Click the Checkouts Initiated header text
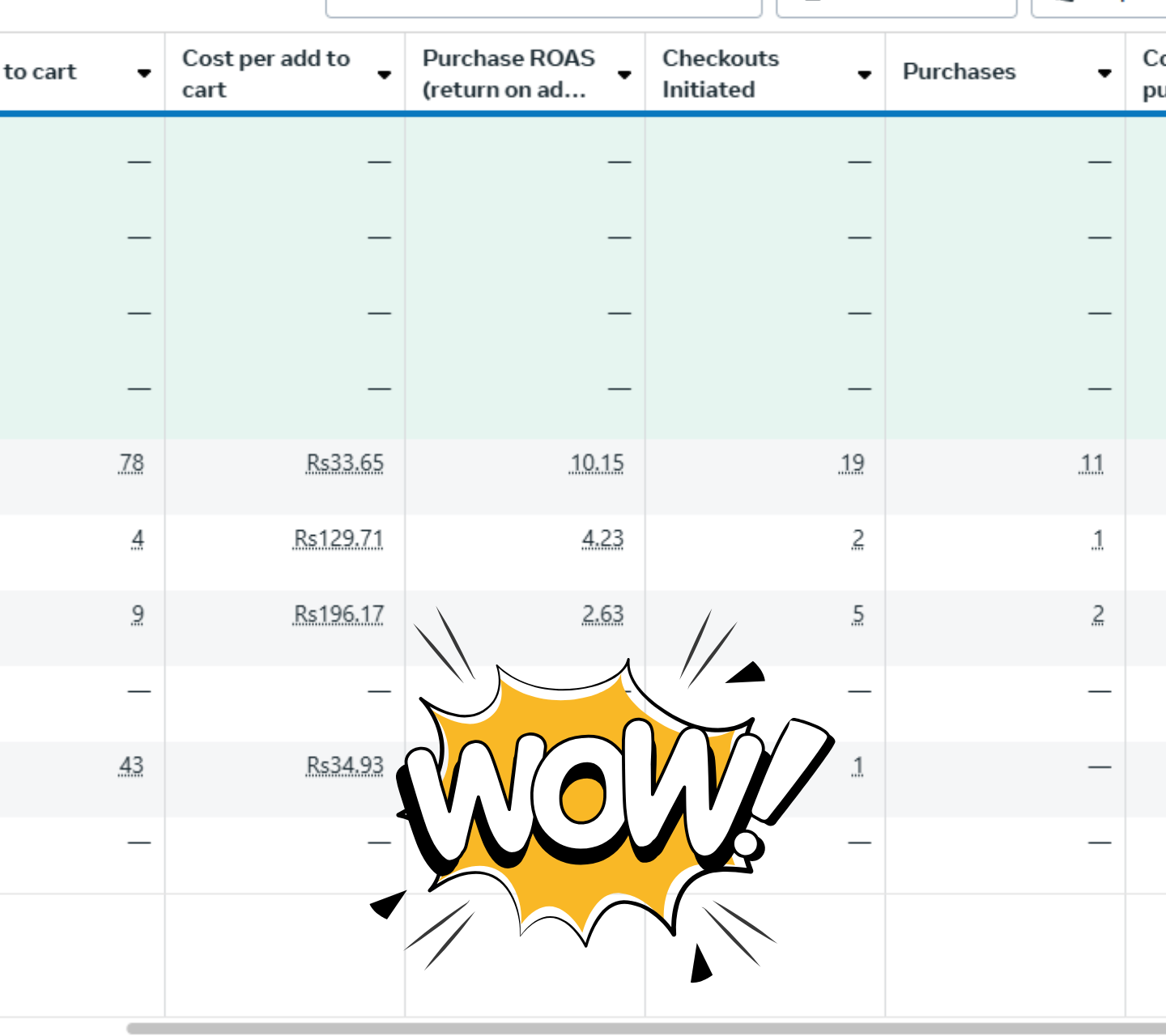The image size is (1166, 1036). tap(720, 74)
